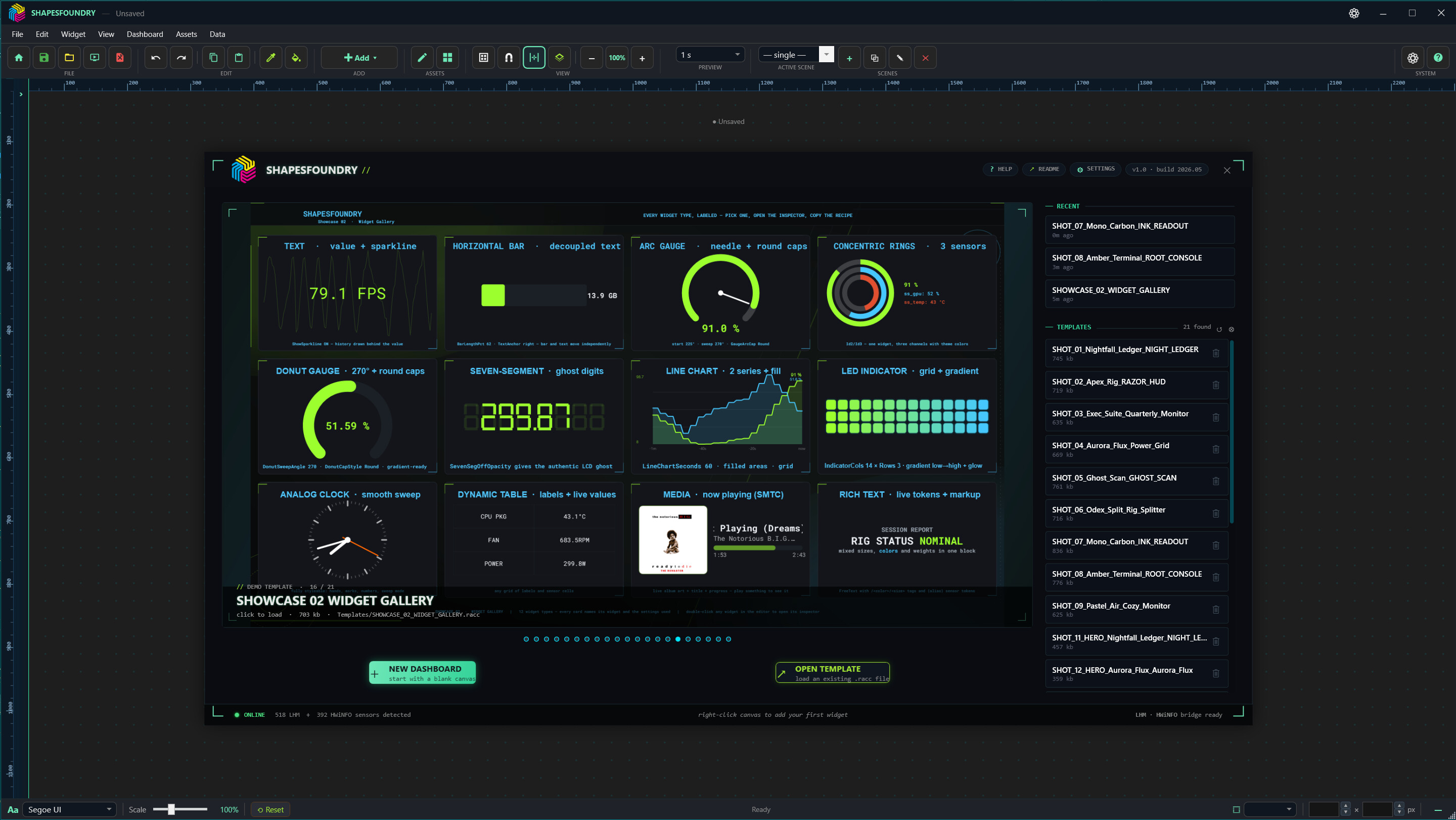
Task: Undo the last action
Action: 156,58
